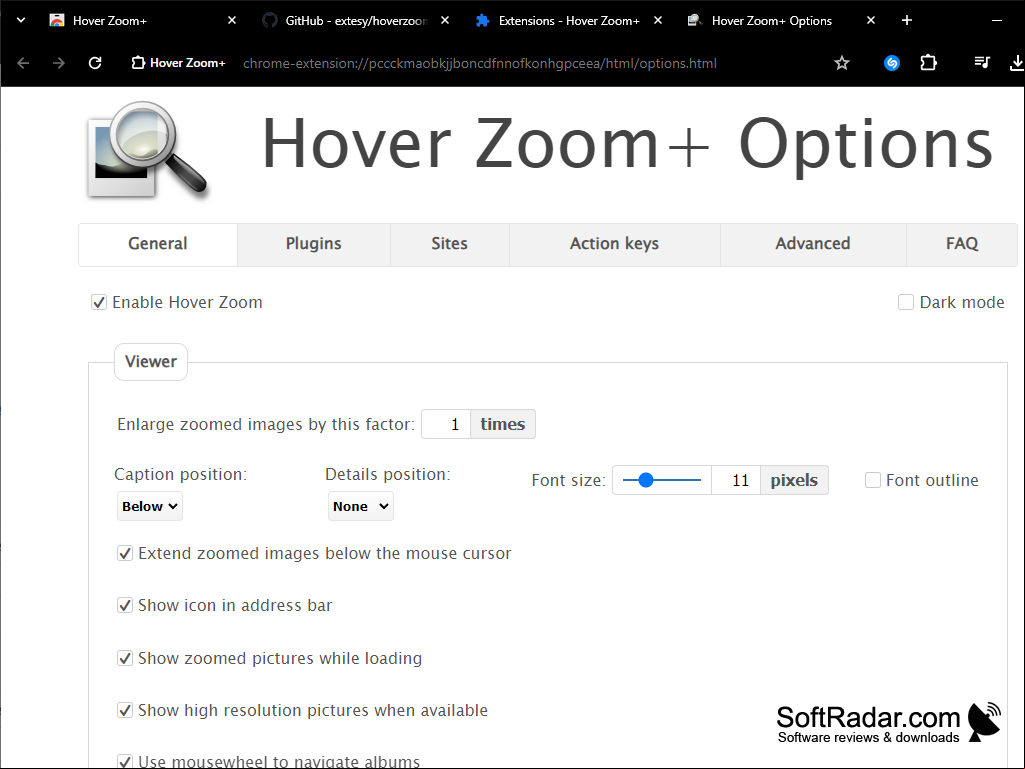Open the Advanced options tab
1025x769 pixels.
pyautogui.click(x=813, y=244)
